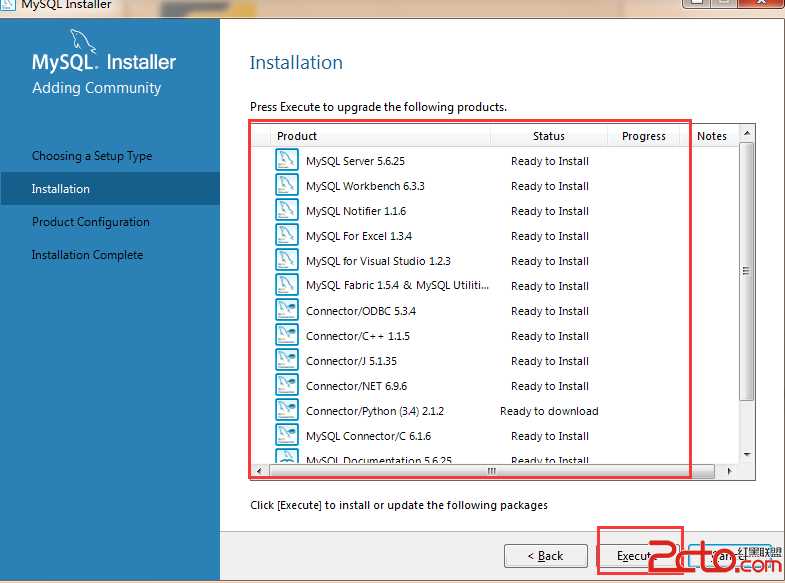This screenshot has height=583, width=785.
Task: Select the 'MySQL Notifier 1.1.6' row text
Action: [356, 211]
